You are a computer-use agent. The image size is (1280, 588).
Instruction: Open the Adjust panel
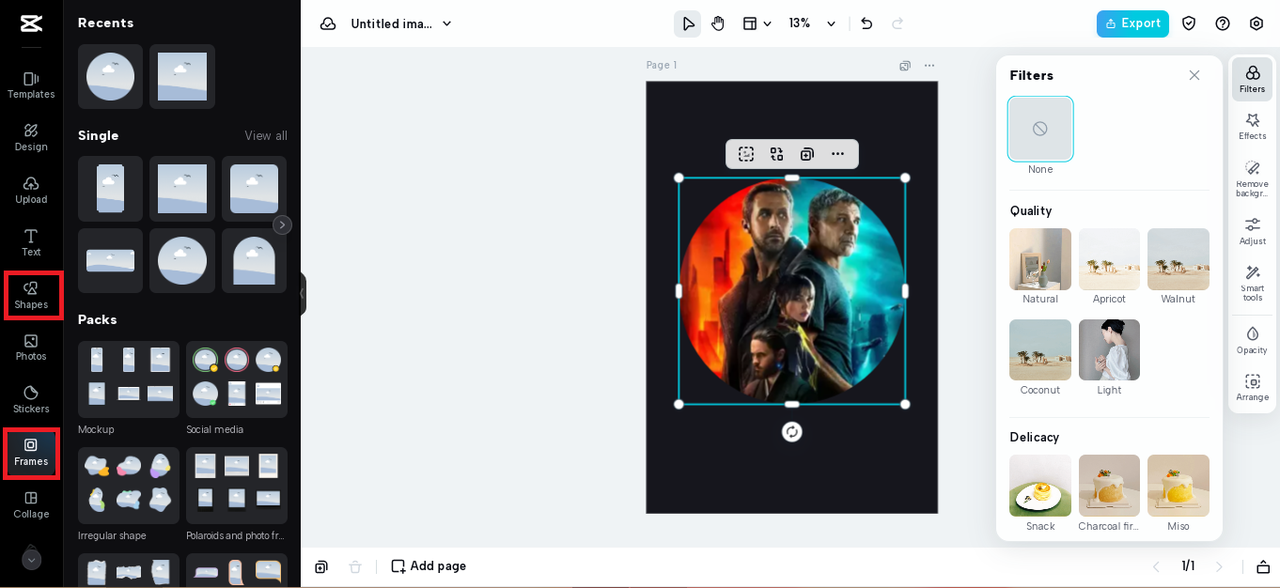coord(1252,231)
